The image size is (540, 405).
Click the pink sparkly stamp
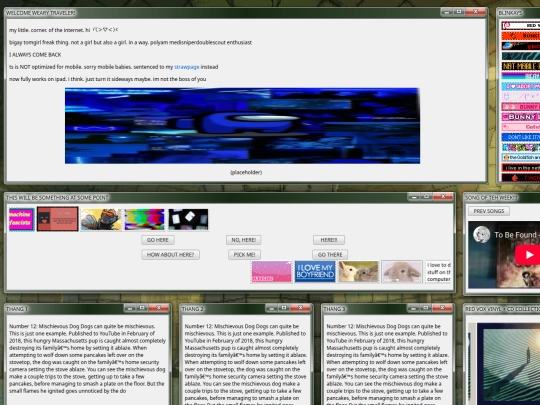271,272
